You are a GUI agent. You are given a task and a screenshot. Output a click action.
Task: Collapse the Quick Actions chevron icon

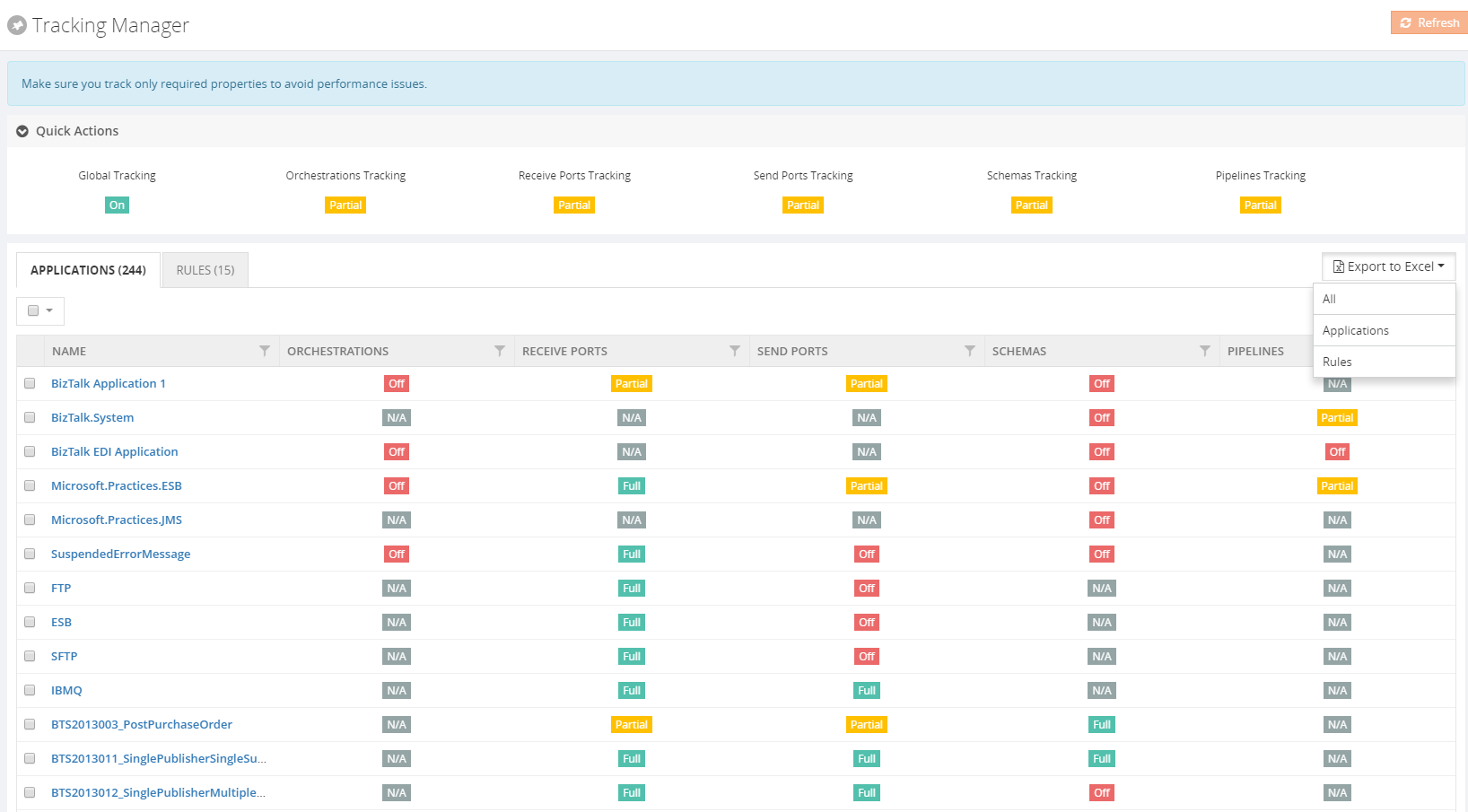[22, 131]
